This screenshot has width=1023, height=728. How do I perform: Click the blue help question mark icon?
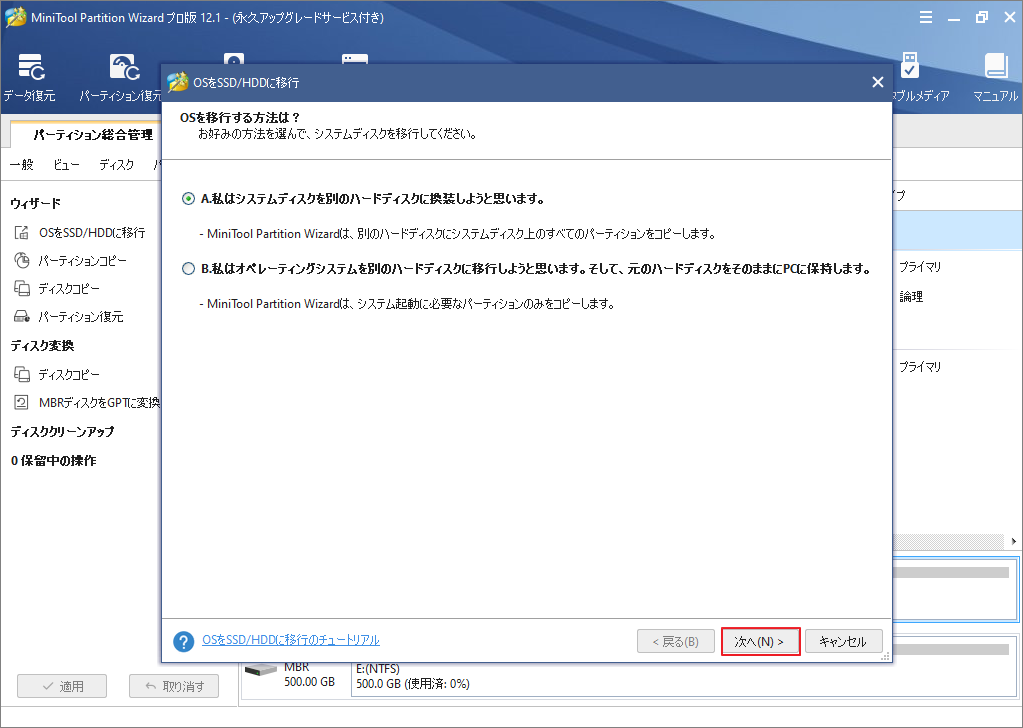pos(183,641)
